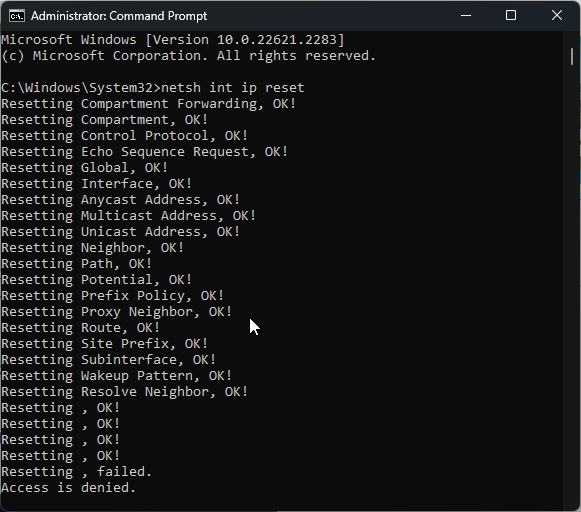The height and width of the screenshot is (512, 581).
Task: Click the 'Resetting Multicast Address, OK!' line
Action: click(129, 216)
